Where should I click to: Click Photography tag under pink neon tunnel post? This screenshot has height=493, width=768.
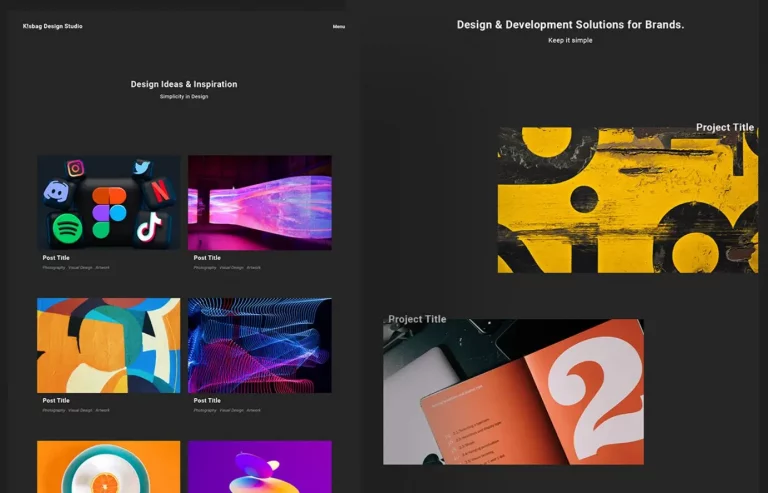205,268
